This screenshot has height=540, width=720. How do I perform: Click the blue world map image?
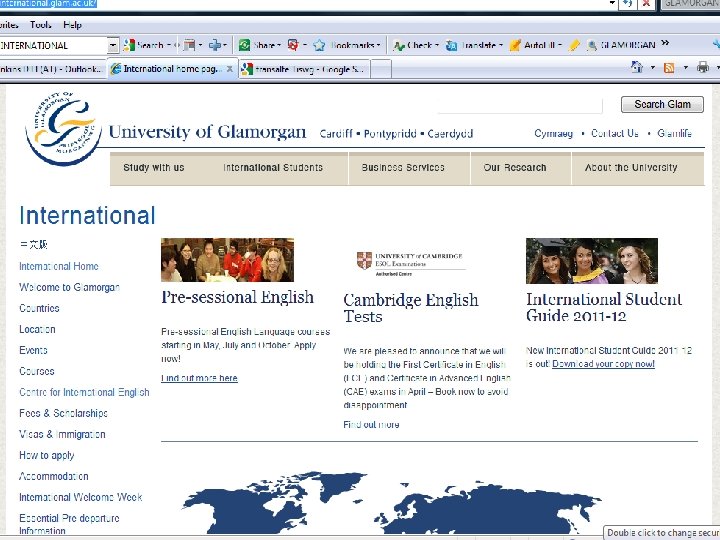pyautogui.click(x=391, y=503)
